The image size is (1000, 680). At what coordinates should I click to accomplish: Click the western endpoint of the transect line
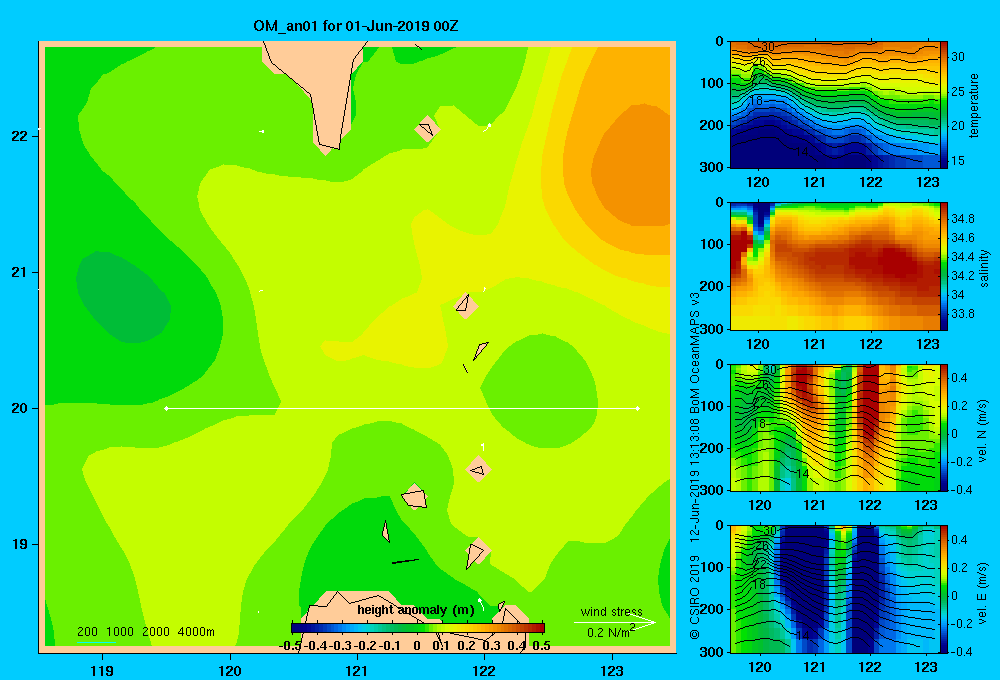(166, 408)
